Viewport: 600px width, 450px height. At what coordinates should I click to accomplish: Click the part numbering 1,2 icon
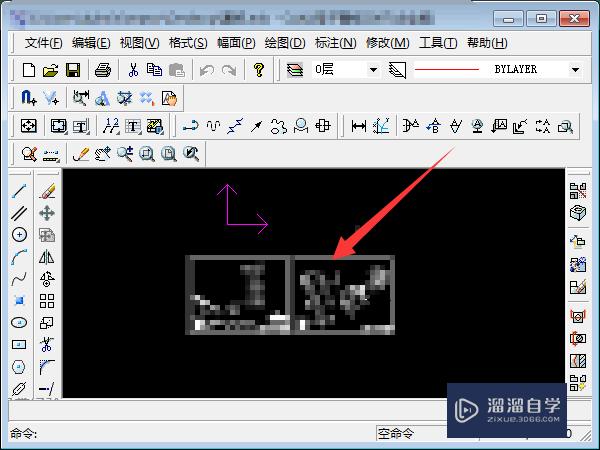[x=111, y=126]
